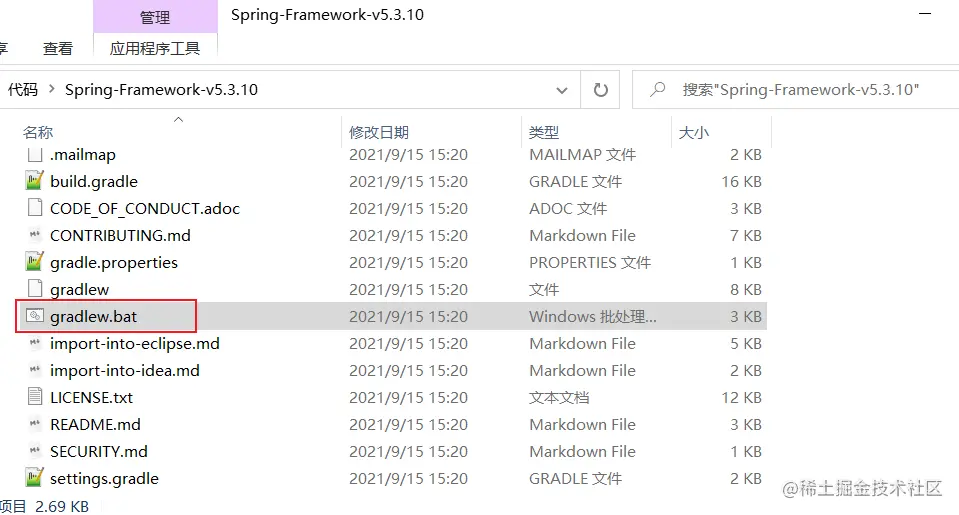
Task: Click the gradlew file icon
Action: (35, 289)
